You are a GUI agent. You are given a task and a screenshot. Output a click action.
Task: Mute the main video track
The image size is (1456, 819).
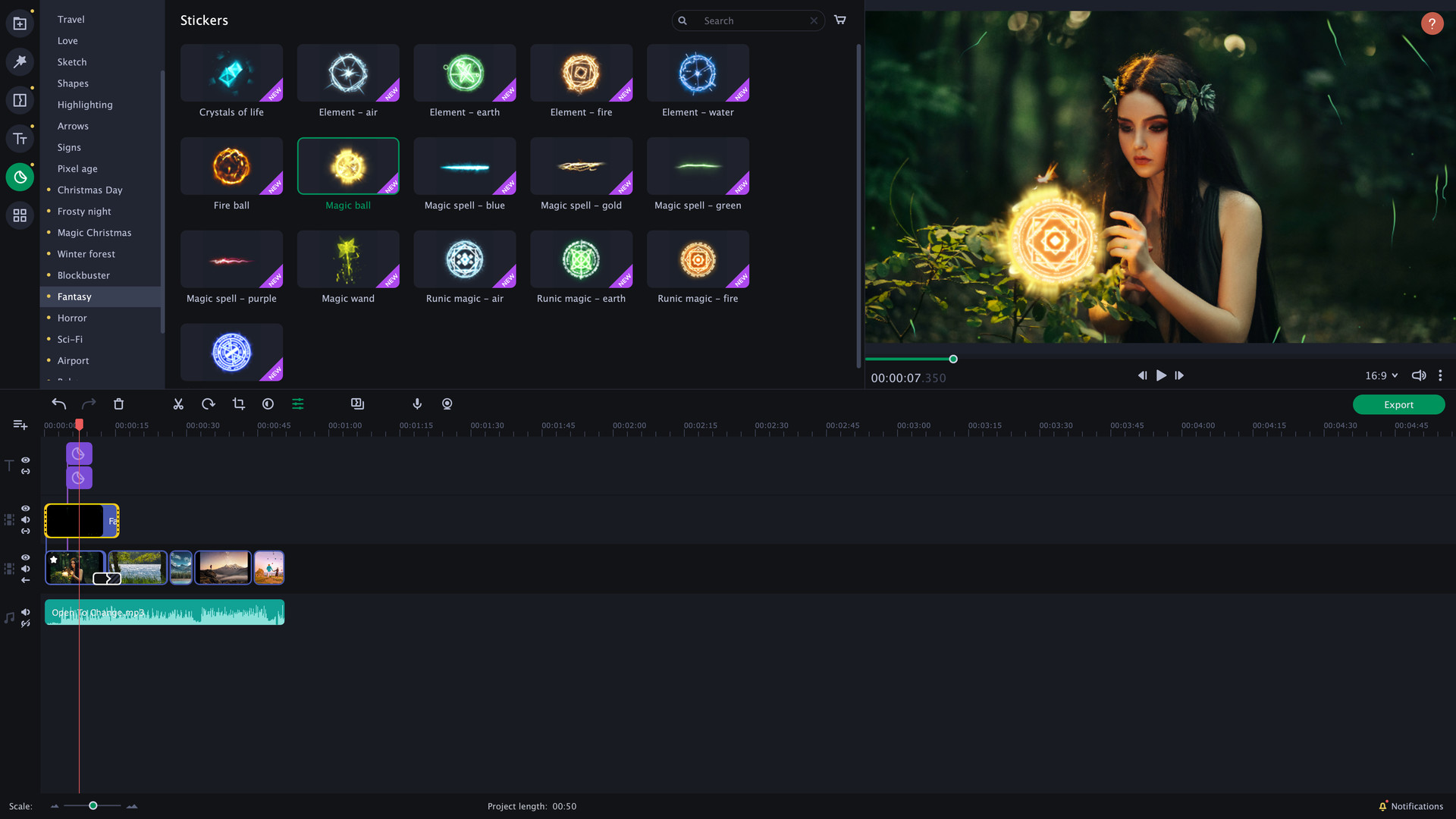(25, 569)
